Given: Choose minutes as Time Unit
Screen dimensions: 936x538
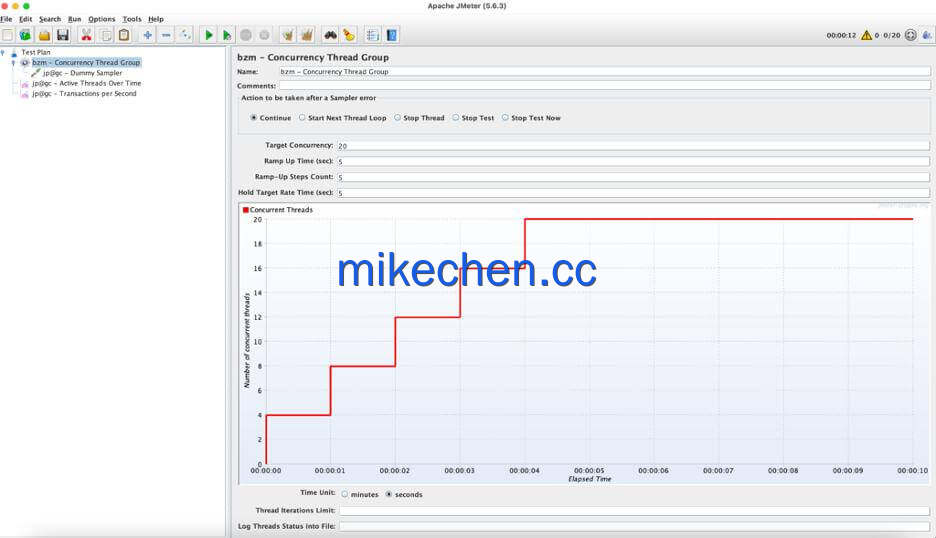Looking at the screenshot, I should 345,494.
